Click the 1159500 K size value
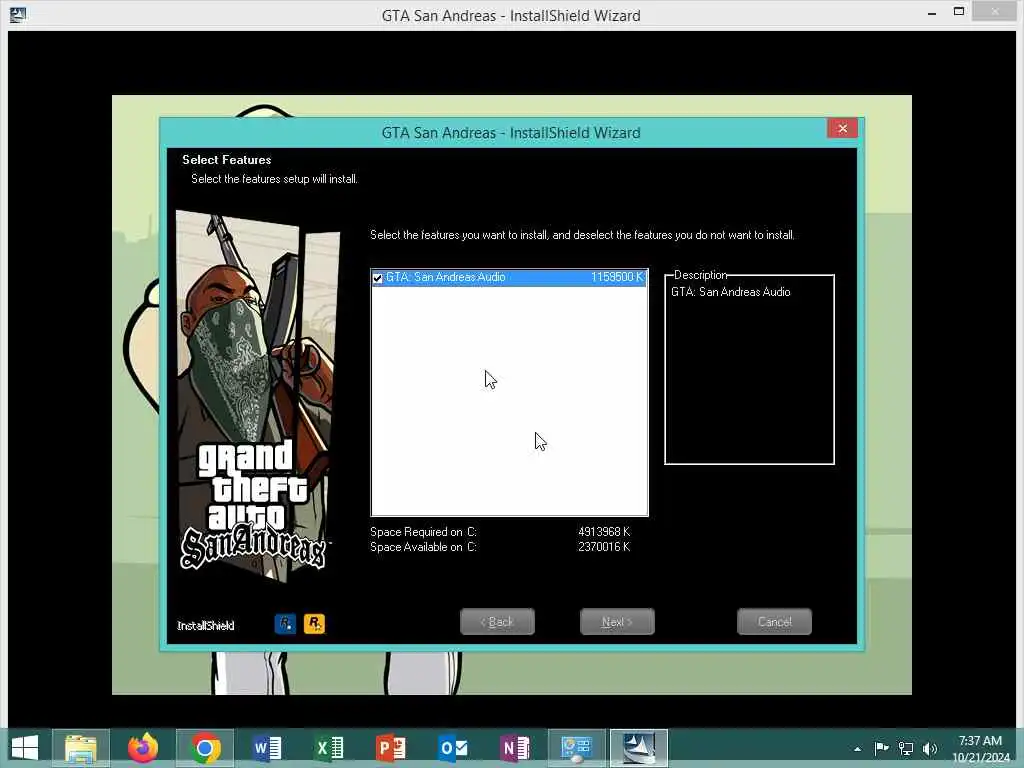The width and height of the screenshot is (1024, 768). [617, 277]
